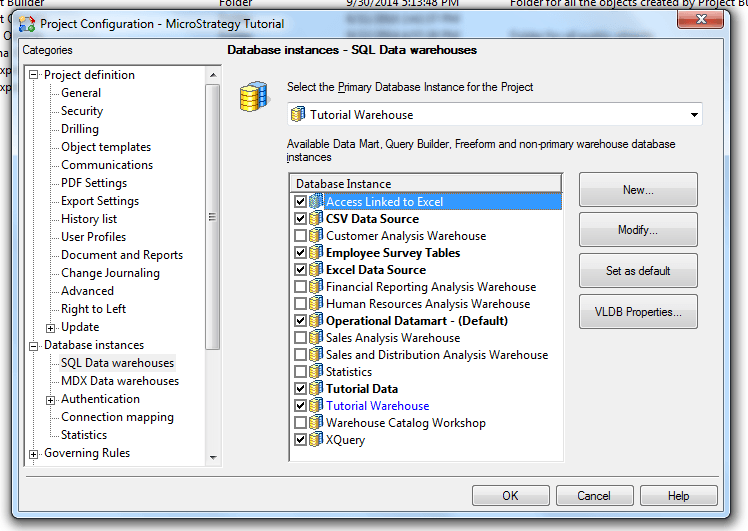Expand the Governing Rules tree node
Screen dimensions: 748x531
click(x=34, y=454)
